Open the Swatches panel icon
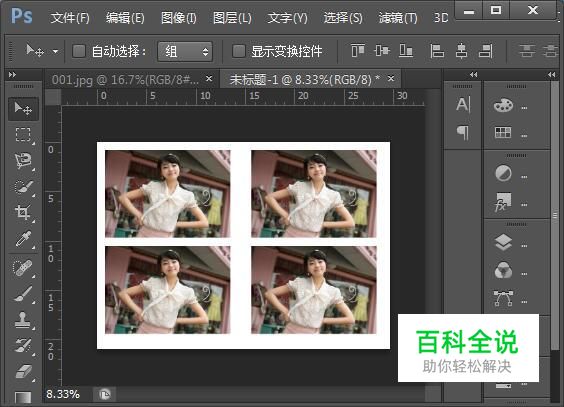Image resolution: width=564 pixels, height=407 pixels. tap(503, 132)
